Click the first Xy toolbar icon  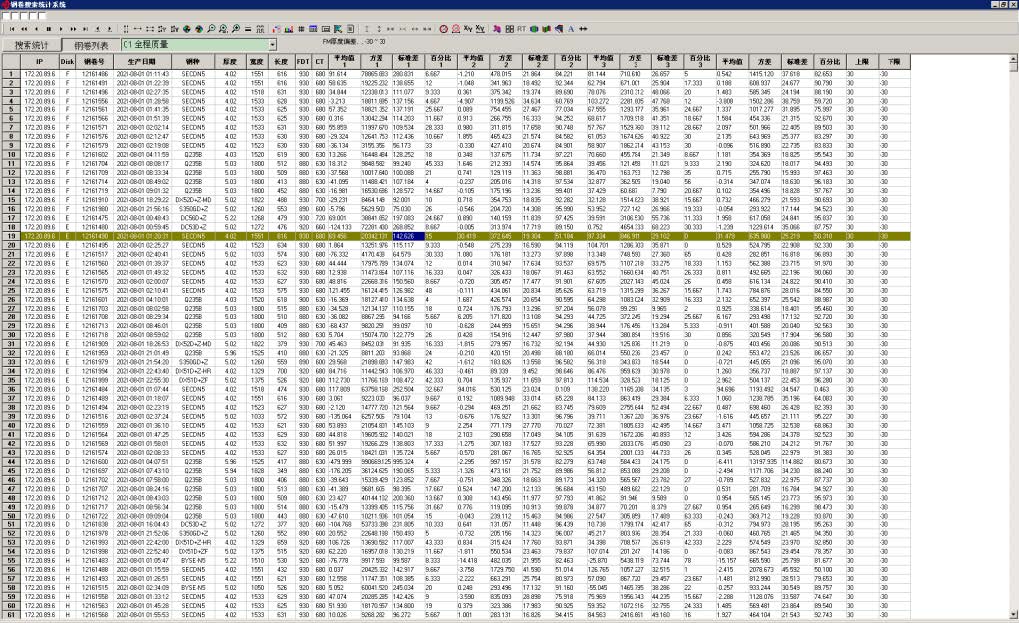coord(467,29)
